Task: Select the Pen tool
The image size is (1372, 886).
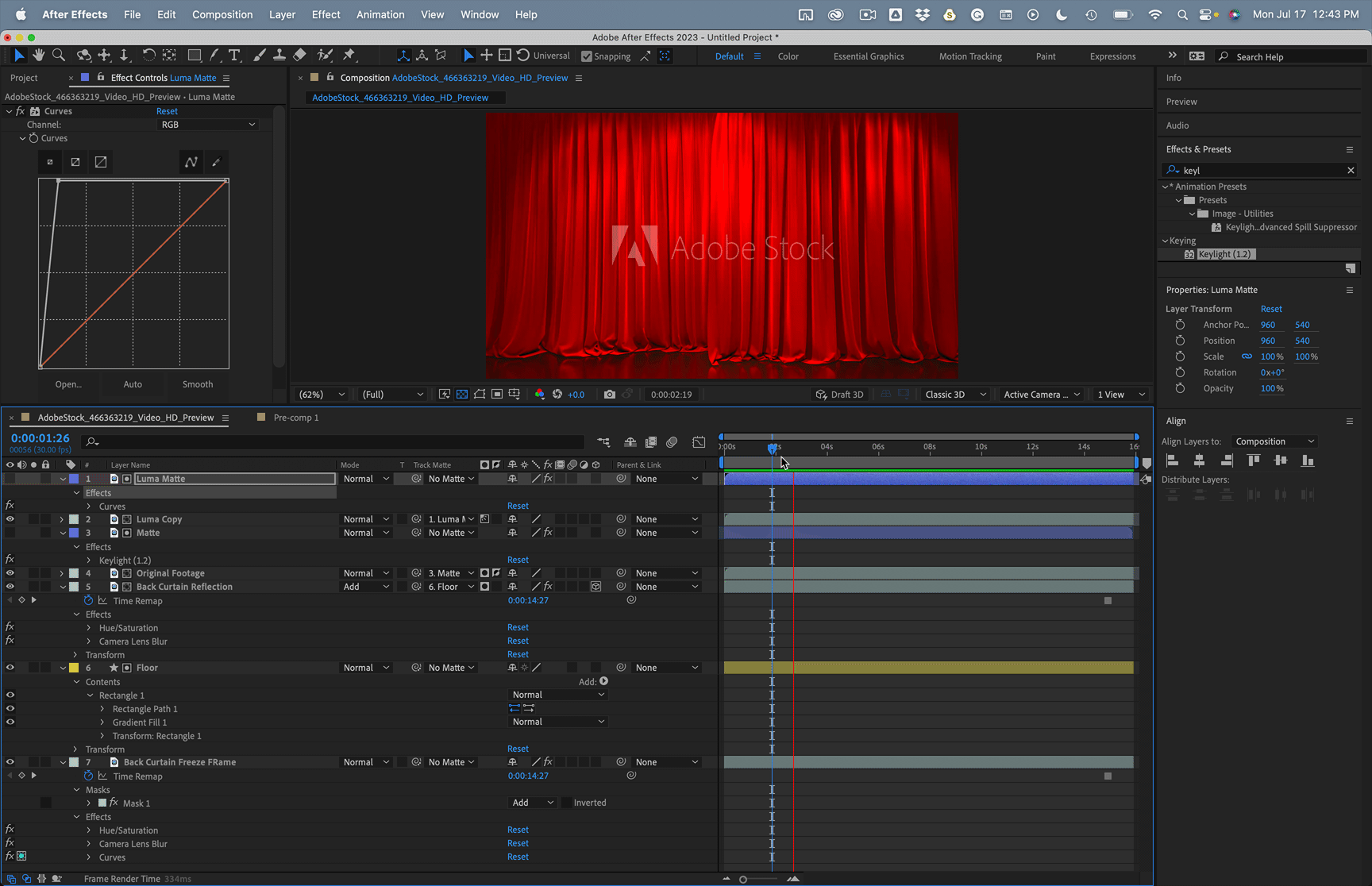Action: tap(214, 55)
